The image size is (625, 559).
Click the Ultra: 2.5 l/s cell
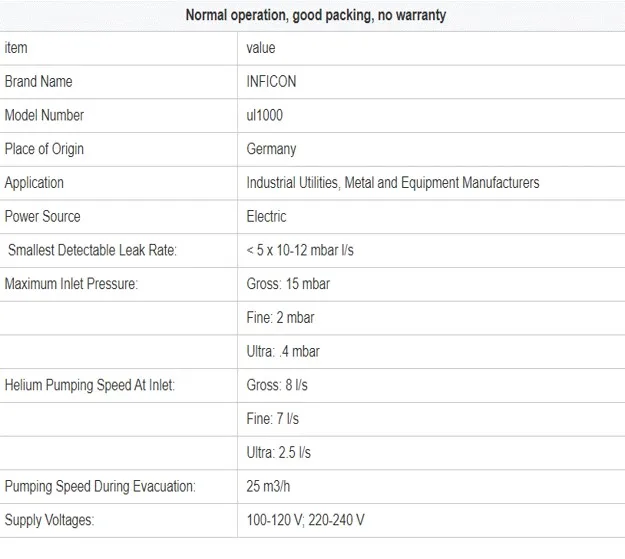(x=279, y=453)
